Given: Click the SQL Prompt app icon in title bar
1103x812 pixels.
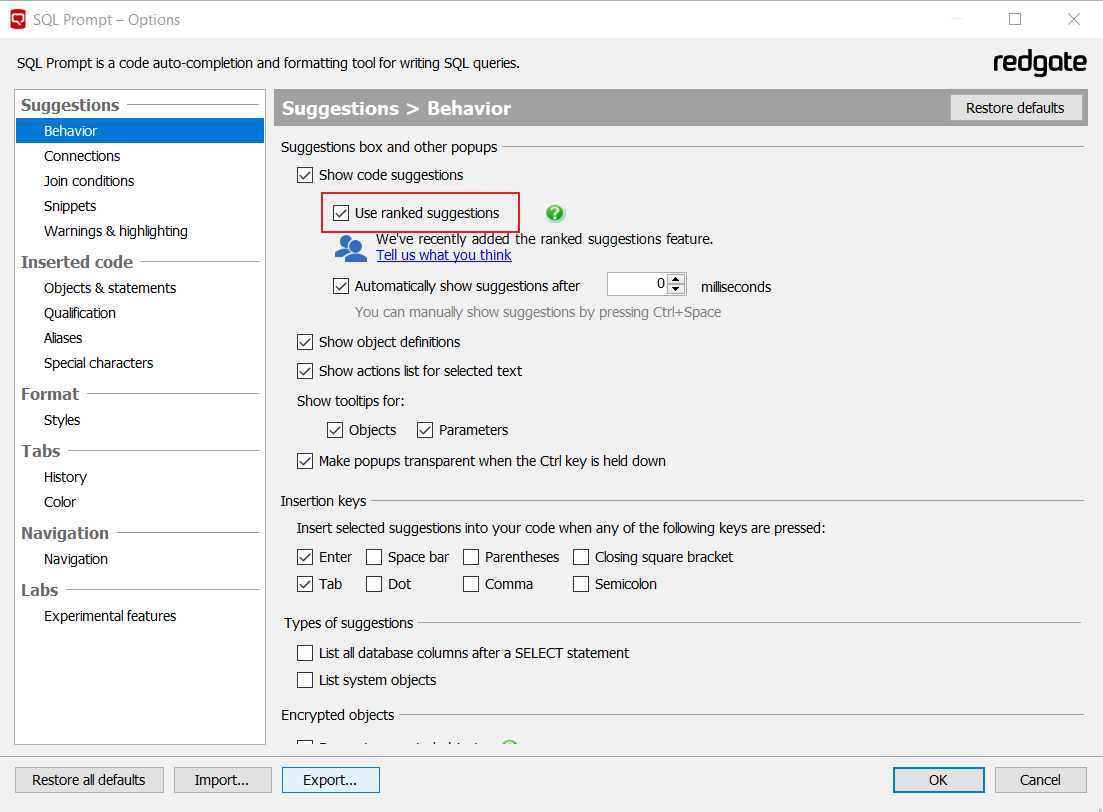Looking at the screenshot, I should (x=17, y=19).
